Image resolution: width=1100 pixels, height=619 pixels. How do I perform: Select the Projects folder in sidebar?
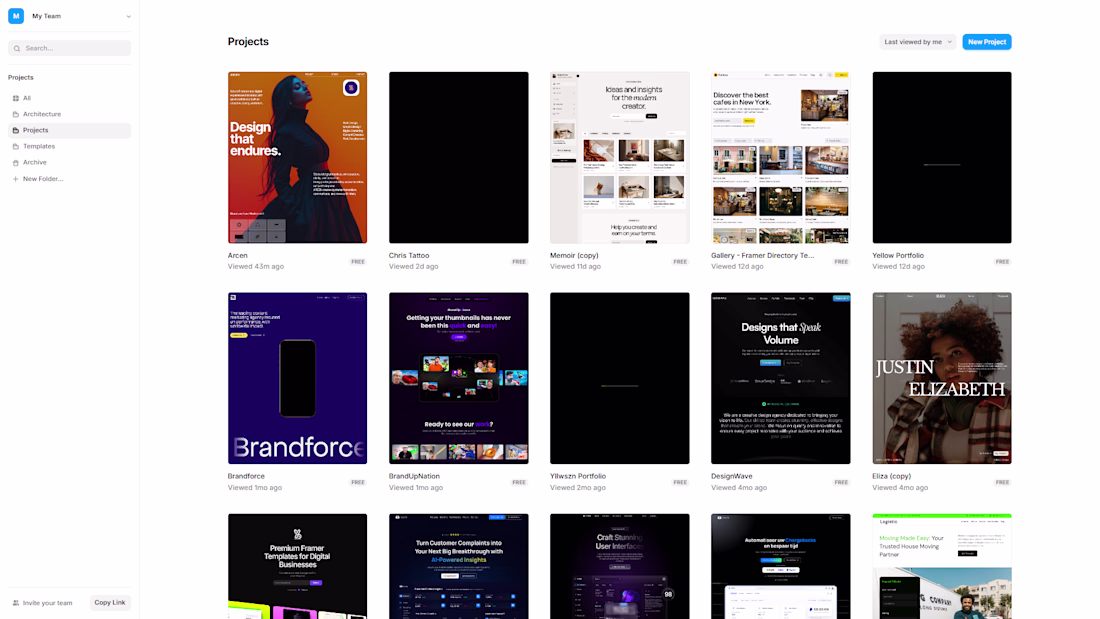[x=69, y=131]
